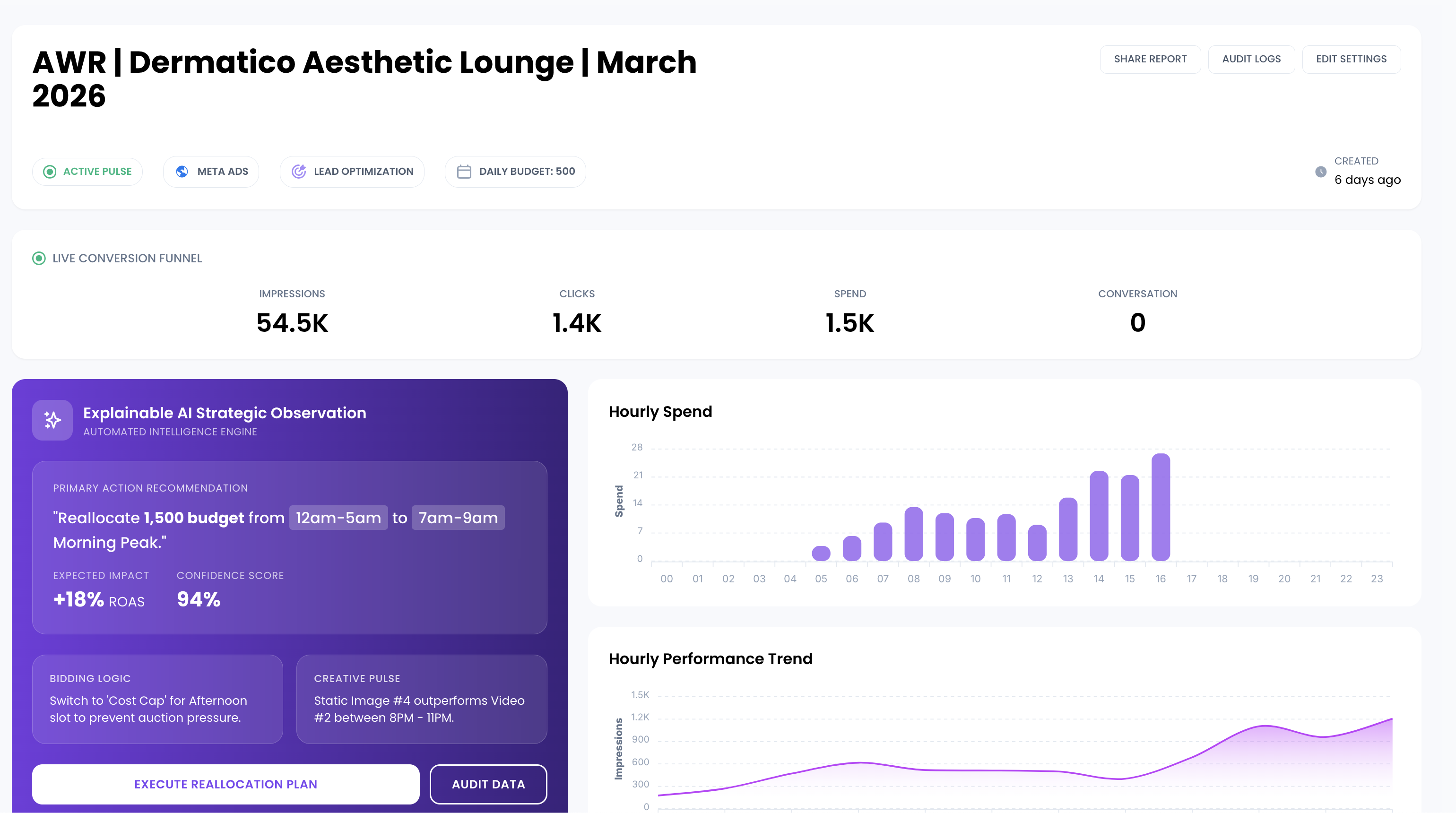Click the Explainable AI Strategic Observation heading
Screen dimensions: 1456x813
point(225,413)
